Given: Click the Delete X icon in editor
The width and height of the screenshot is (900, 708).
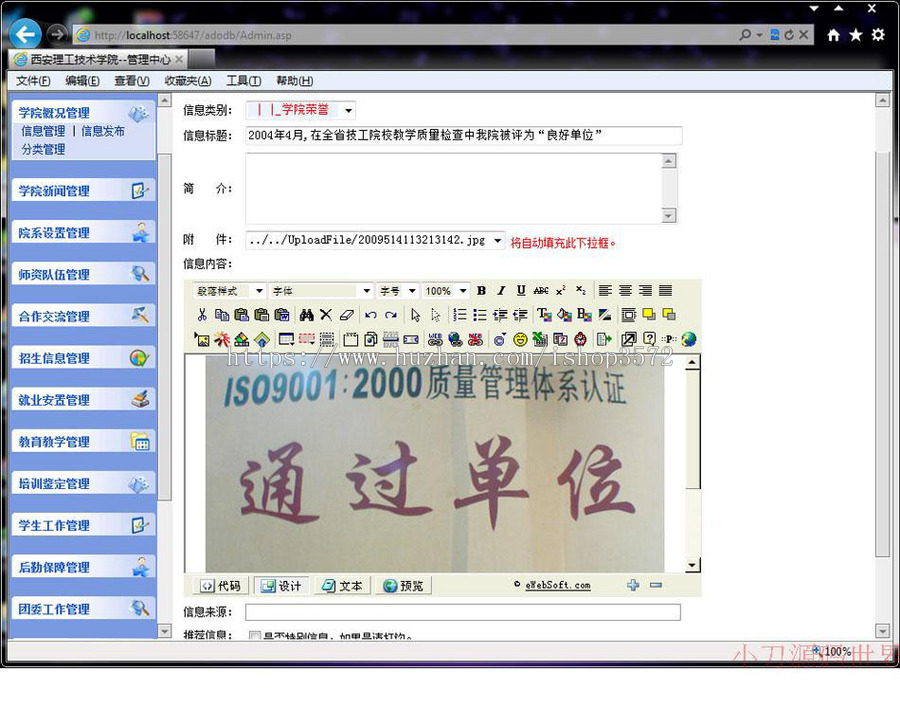Looking at the screenshot, I should [x=326, y=315].
